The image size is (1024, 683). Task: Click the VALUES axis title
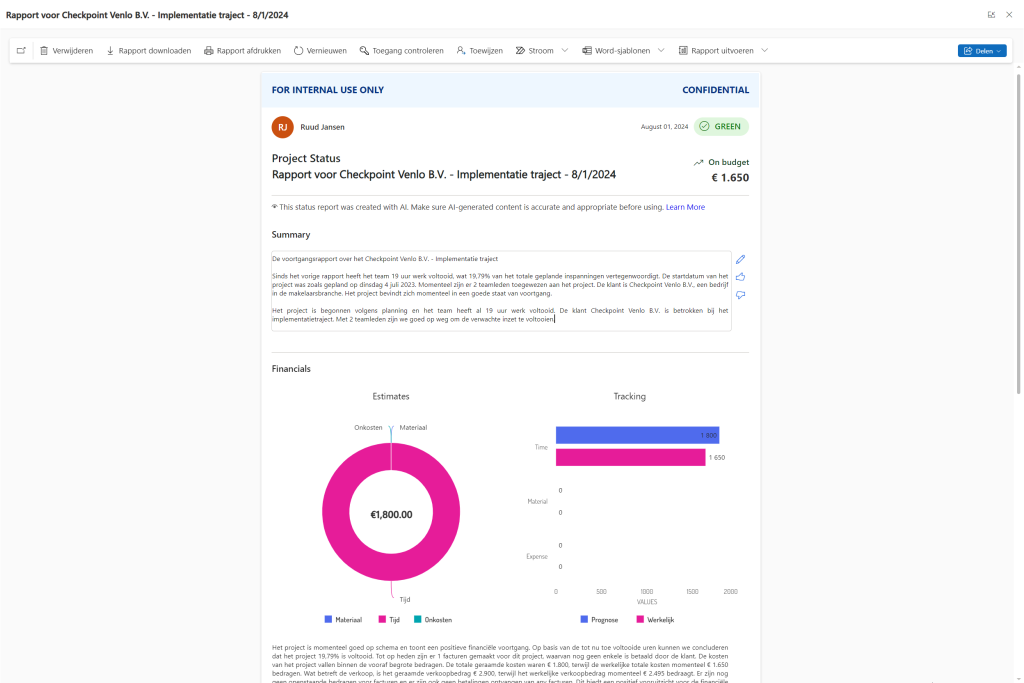click(647, 602)
